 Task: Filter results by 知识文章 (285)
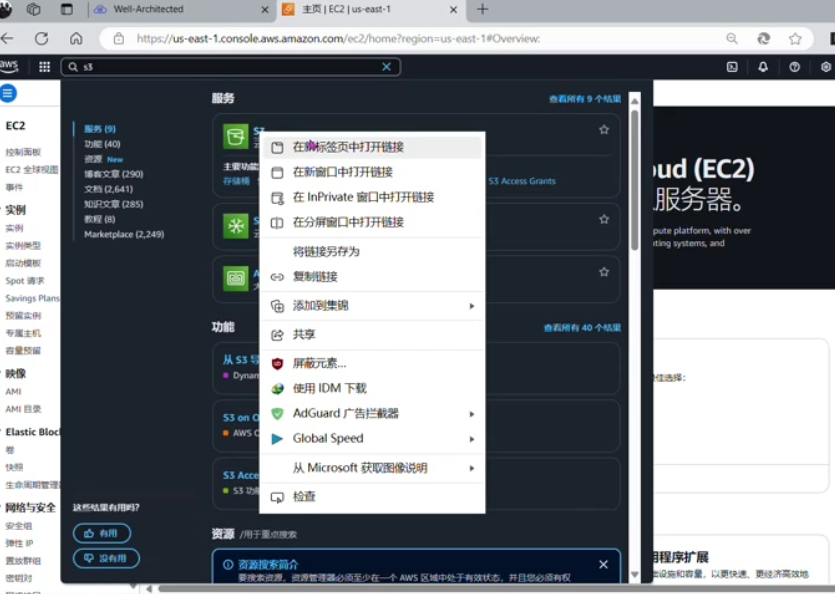coord(113,204)
